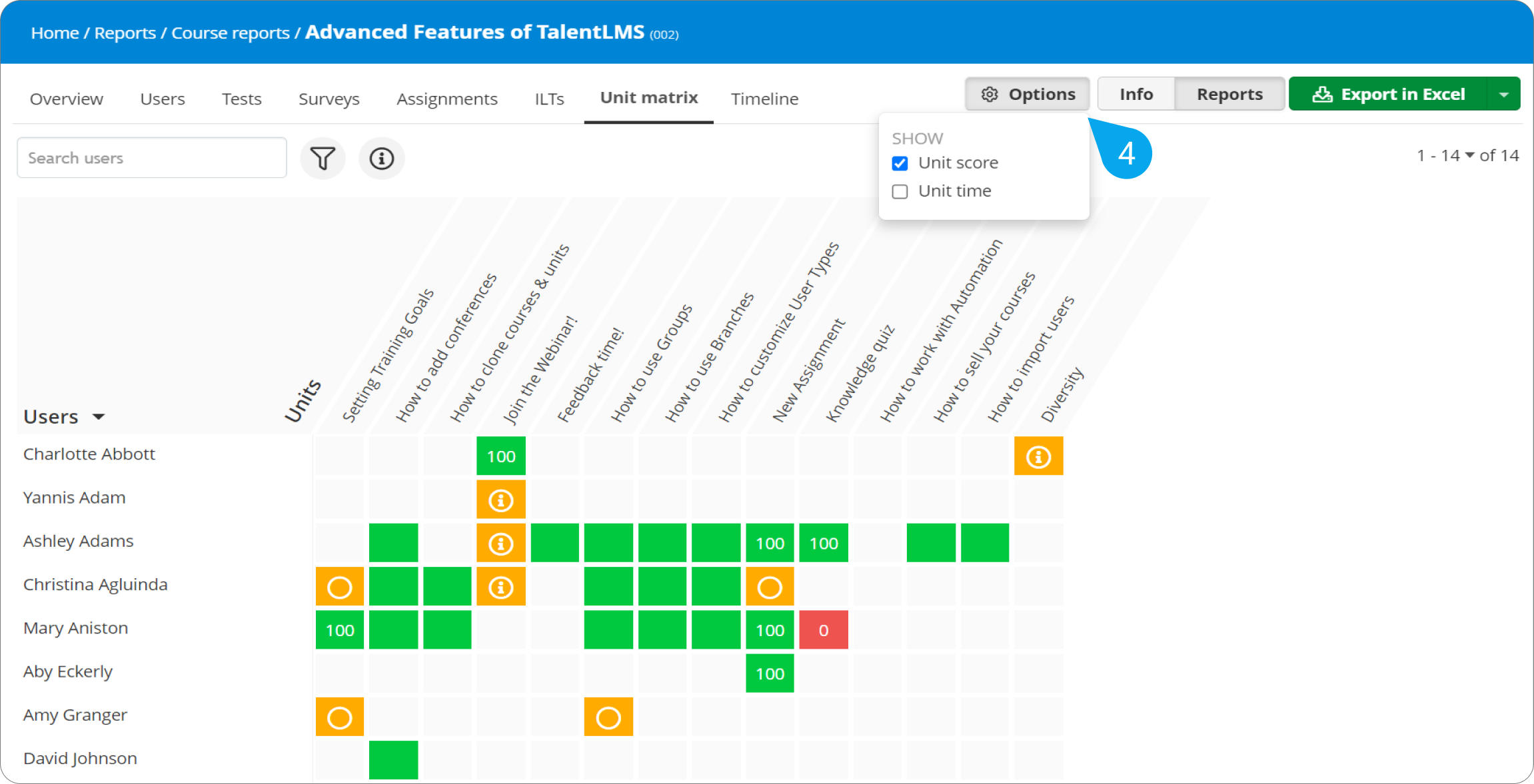Viewport: 1534px width, 784px height.
Task: Click the Search users field
Action: coord(152,158)
